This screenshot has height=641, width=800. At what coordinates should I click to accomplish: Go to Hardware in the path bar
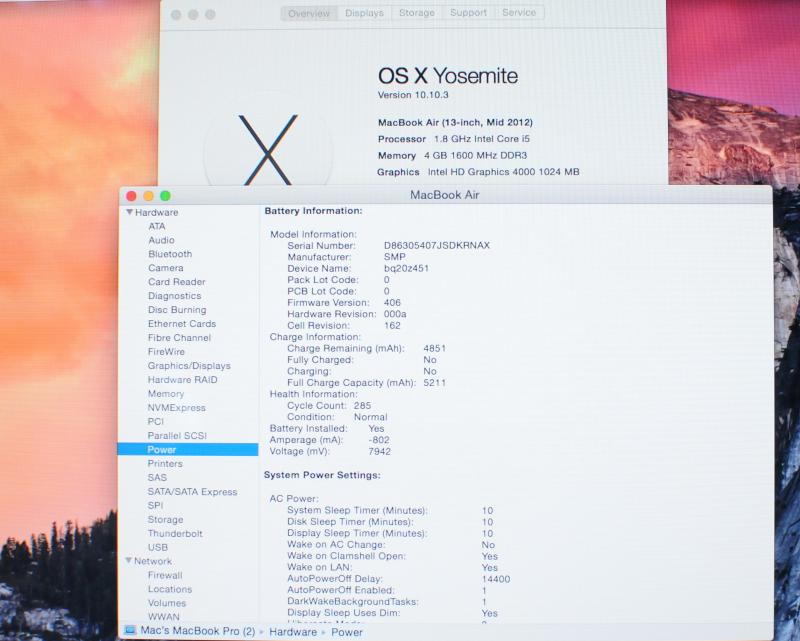[x=293, y=632]
